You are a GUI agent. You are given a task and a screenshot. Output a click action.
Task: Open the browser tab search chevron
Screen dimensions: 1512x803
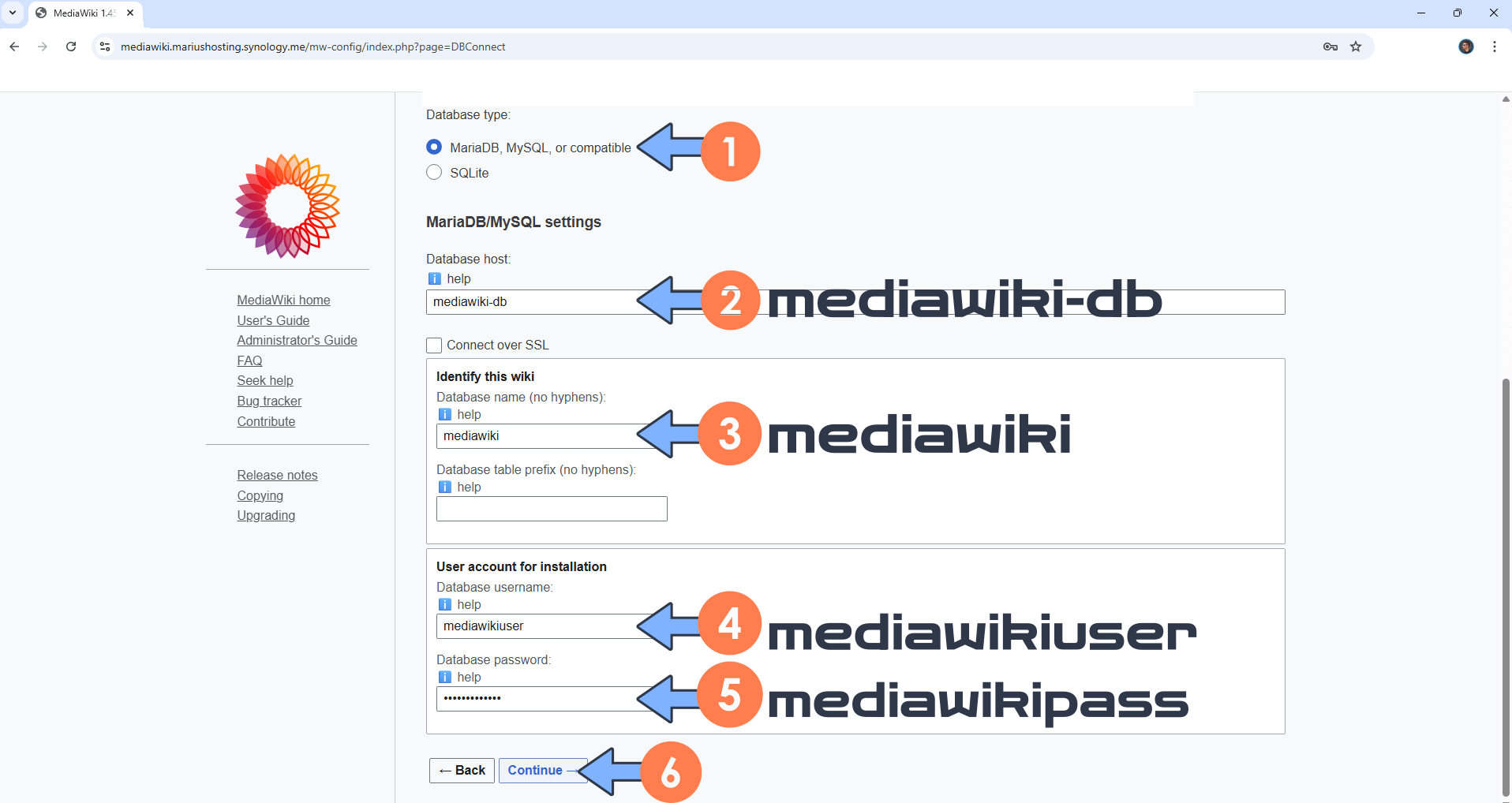[12, 13]
